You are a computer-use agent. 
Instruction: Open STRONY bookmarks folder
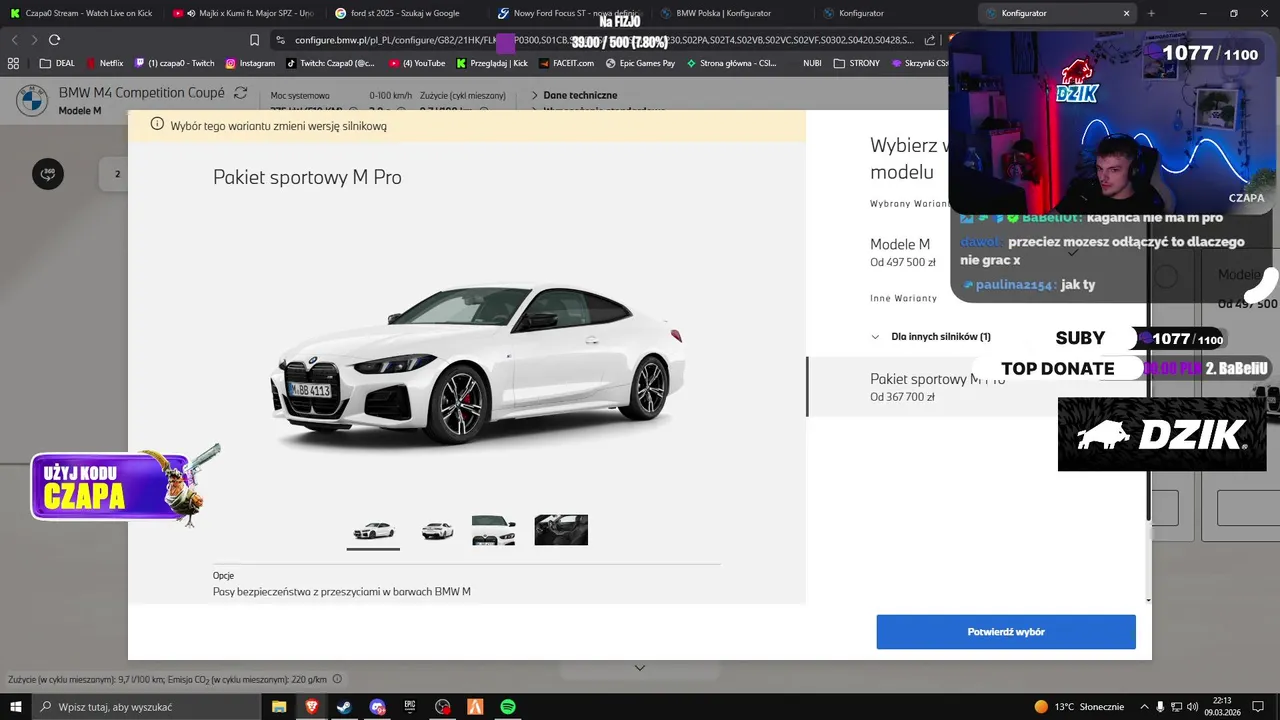pos(856,63)
